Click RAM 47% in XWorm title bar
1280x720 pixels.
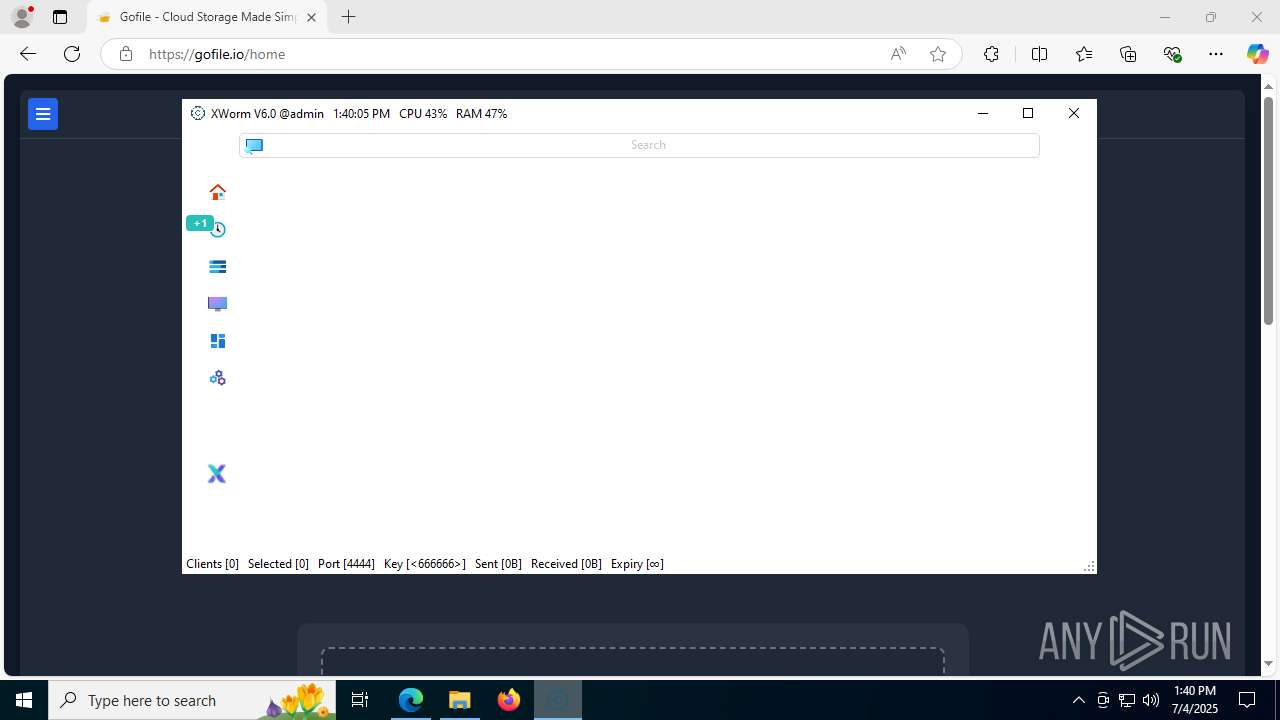tap(482, 114)
